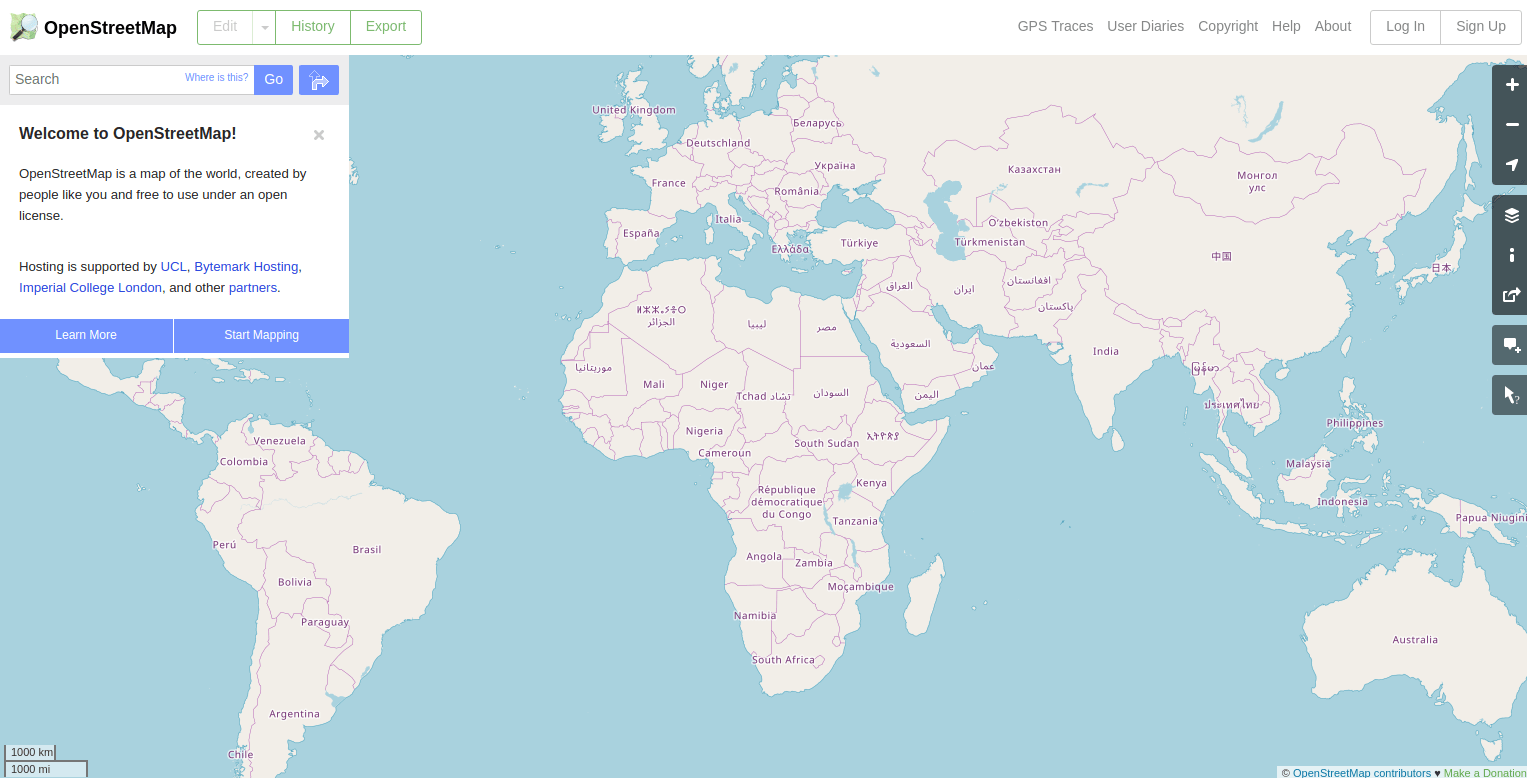
Task: Click the United Kingdom map label
Action: (634, 110)
